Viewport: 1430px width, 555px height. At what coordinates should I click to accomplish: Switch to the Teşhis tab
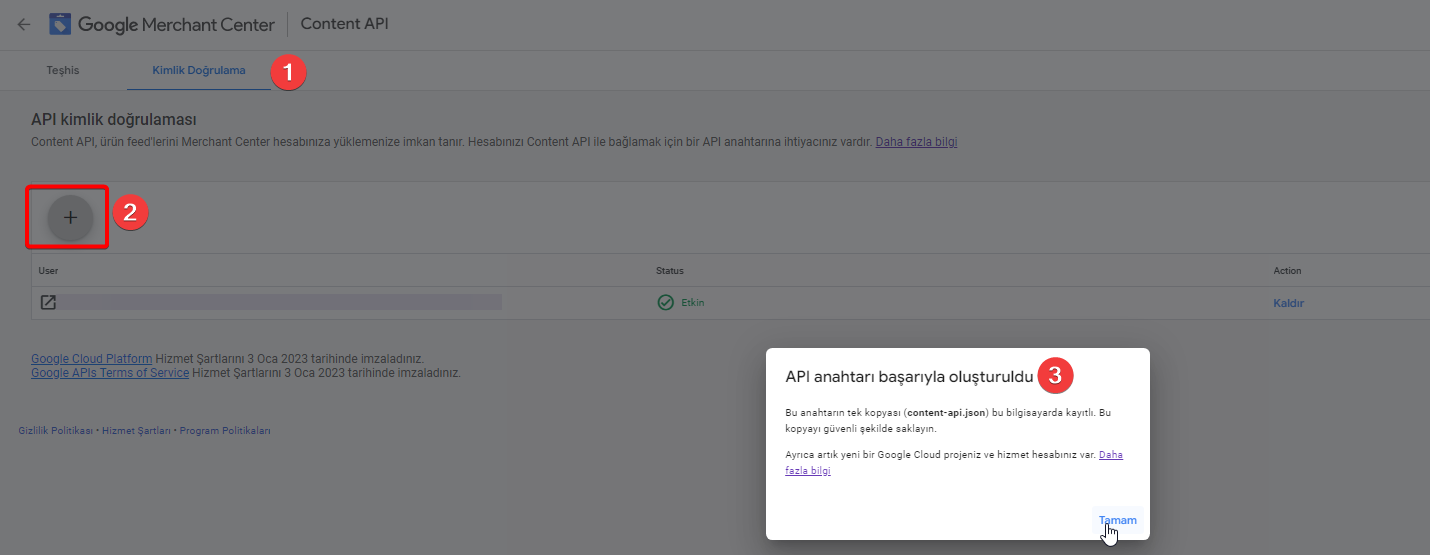click(63, 71)
